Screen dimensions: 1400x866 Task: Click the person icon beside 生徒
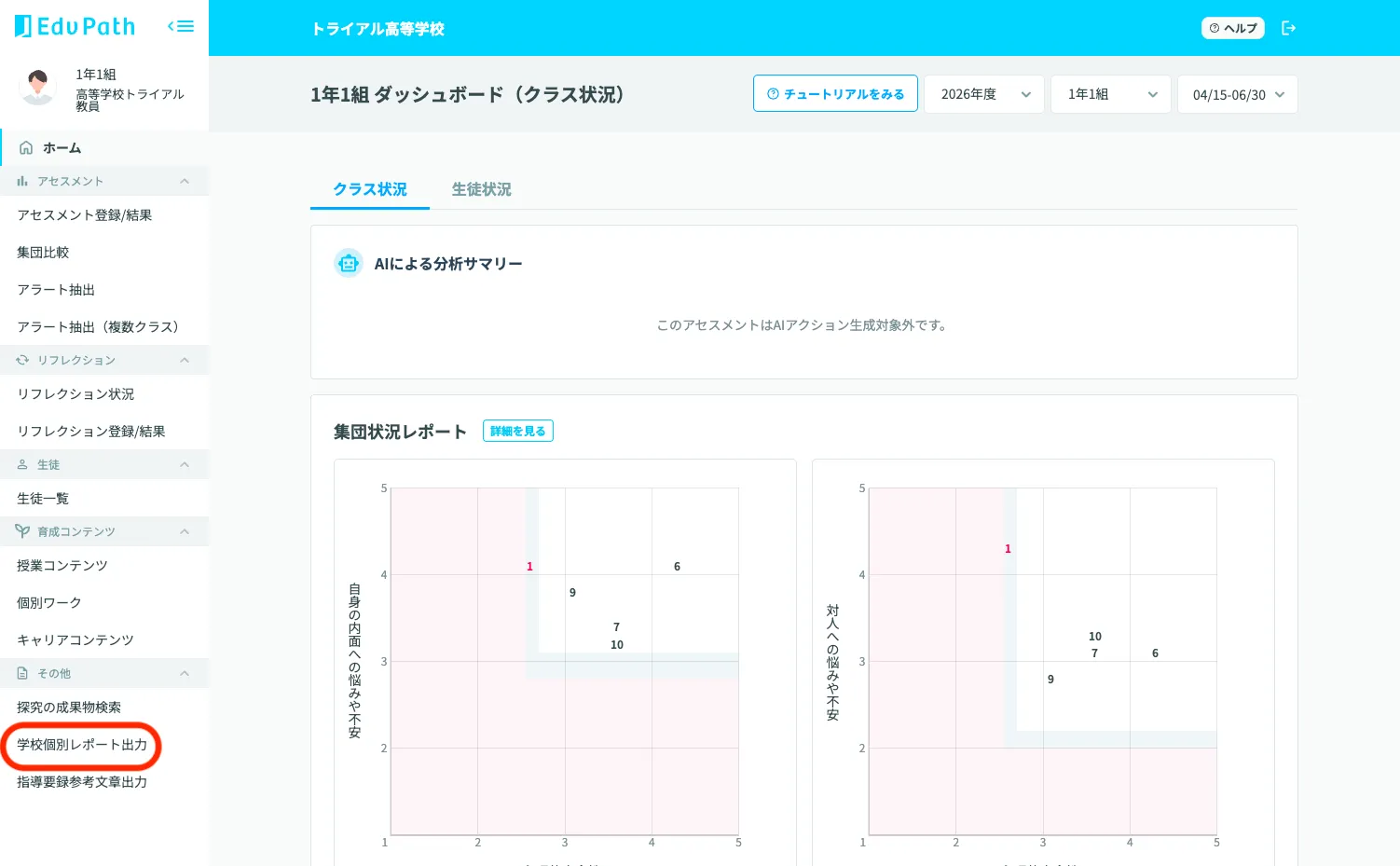pos(22,464)
